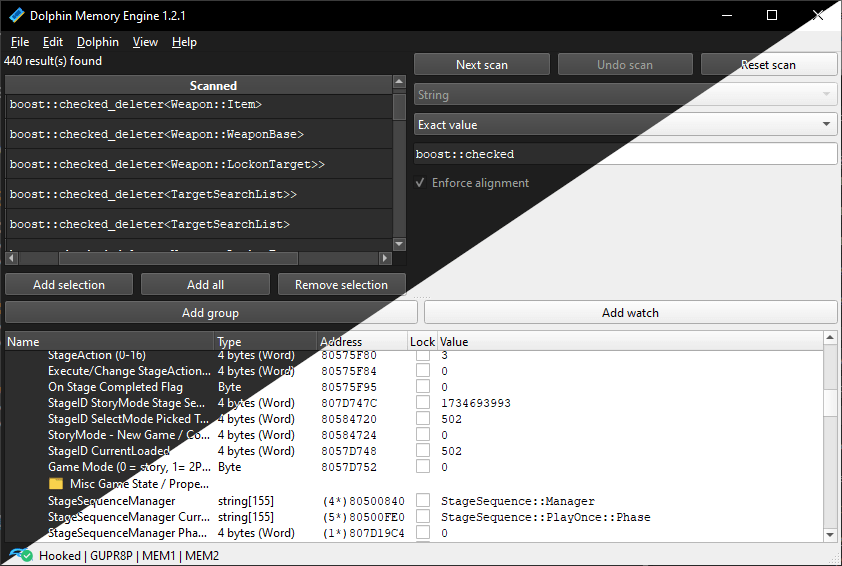Screen dimensions: 842x566
Task: Click the scanned results scroll up arrow
Action: (x=399, y=81)
